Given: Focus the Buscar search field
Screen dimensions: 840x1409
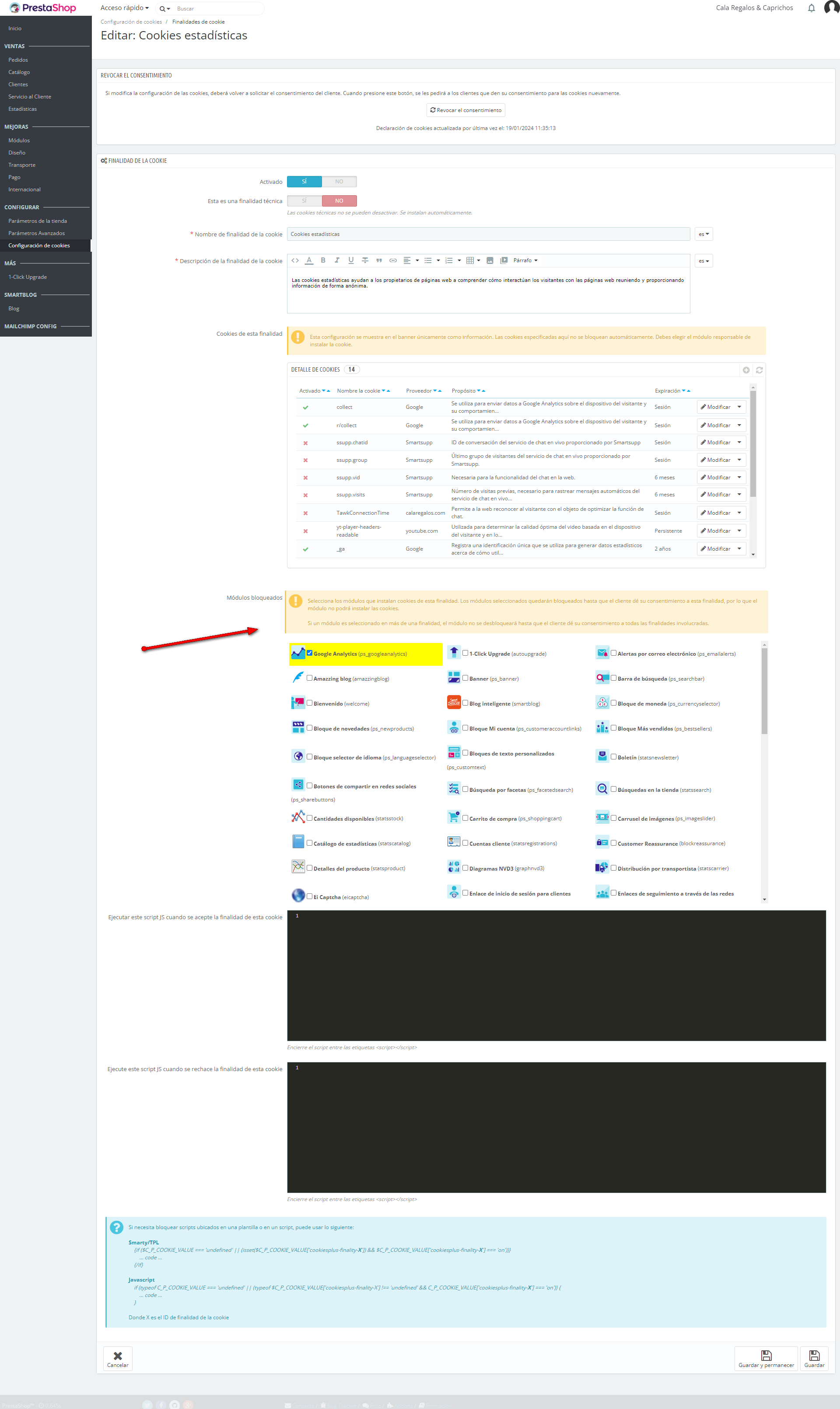Looking at the screenshot, I should 218,8.
